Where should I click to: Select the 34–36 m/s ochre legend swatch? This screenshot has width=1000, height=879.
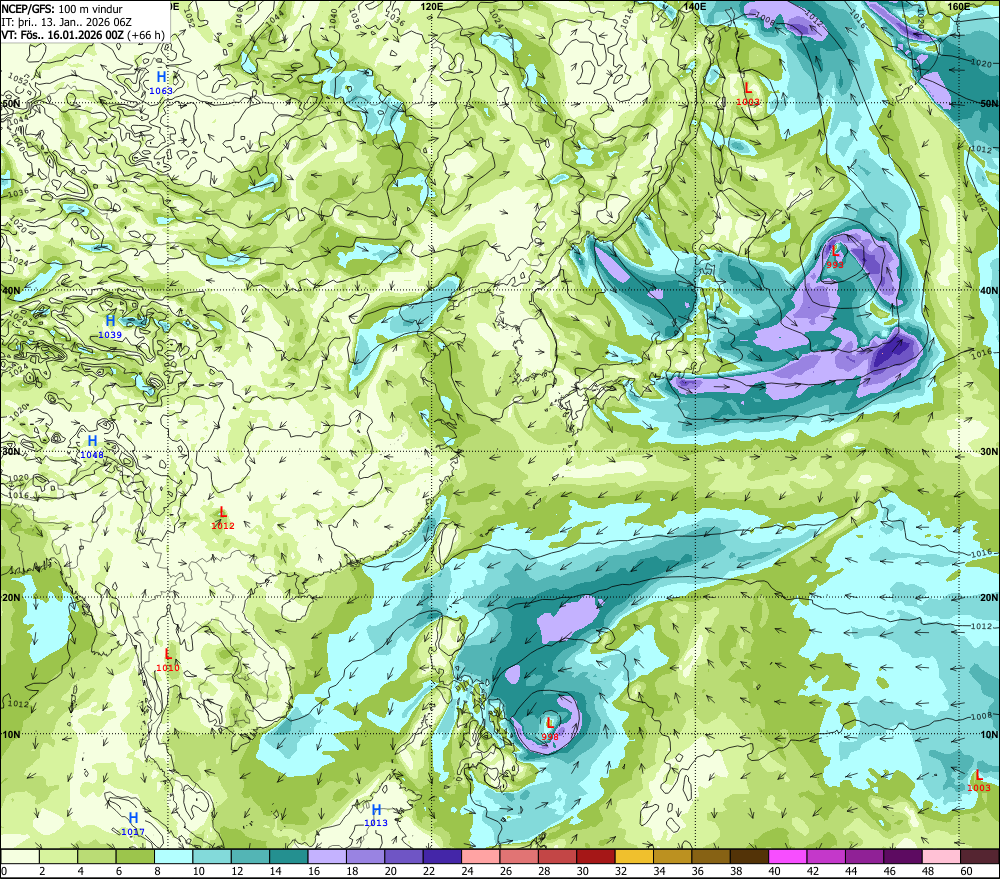(672, 856)
